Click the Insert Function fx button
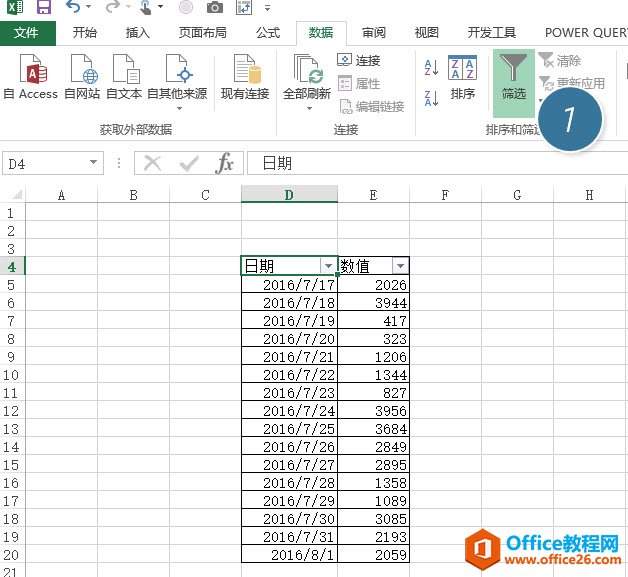 pyautogui.click(x=224, y=163)
